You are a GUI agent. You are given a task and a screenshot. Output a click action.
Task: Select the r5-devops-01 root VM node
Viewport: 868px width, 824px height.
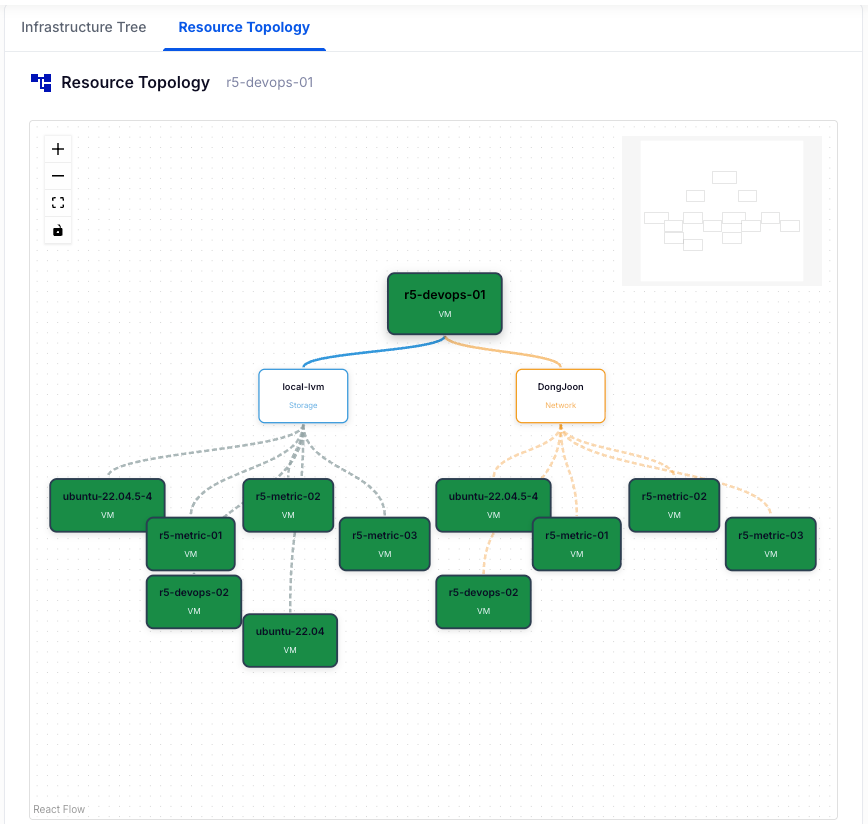(445, 303)
